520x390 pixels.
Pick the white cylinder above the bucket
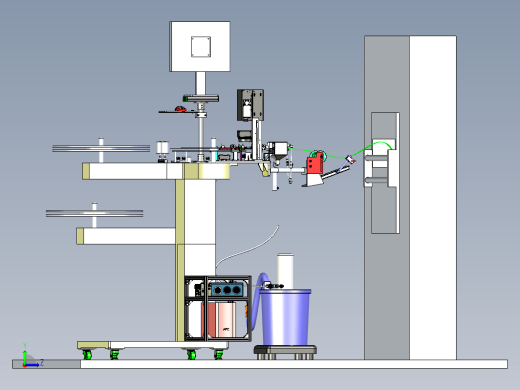click(286, 271)
